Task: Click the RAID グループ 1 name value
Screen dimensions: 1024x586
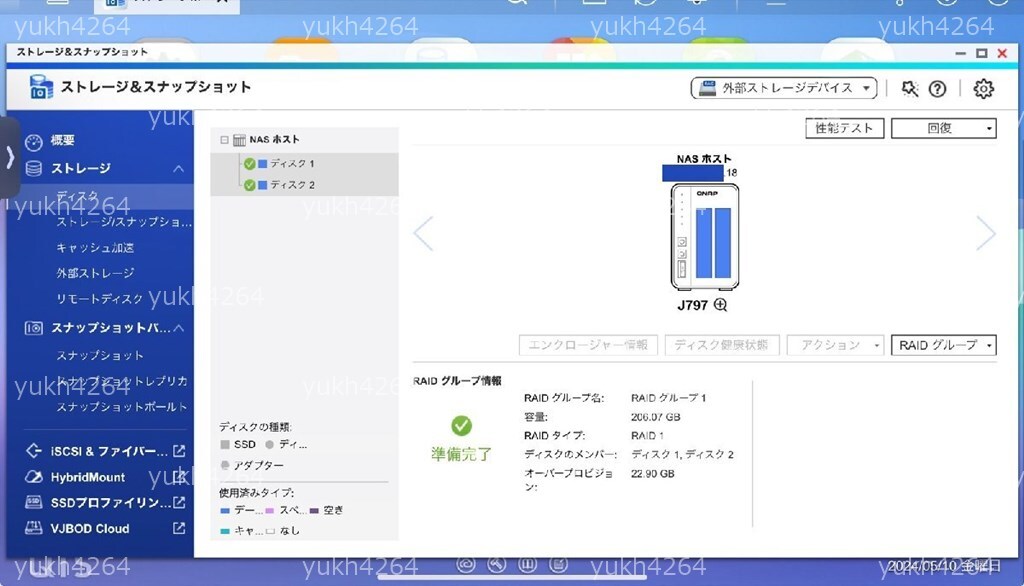Action: [x=668, y=398]
